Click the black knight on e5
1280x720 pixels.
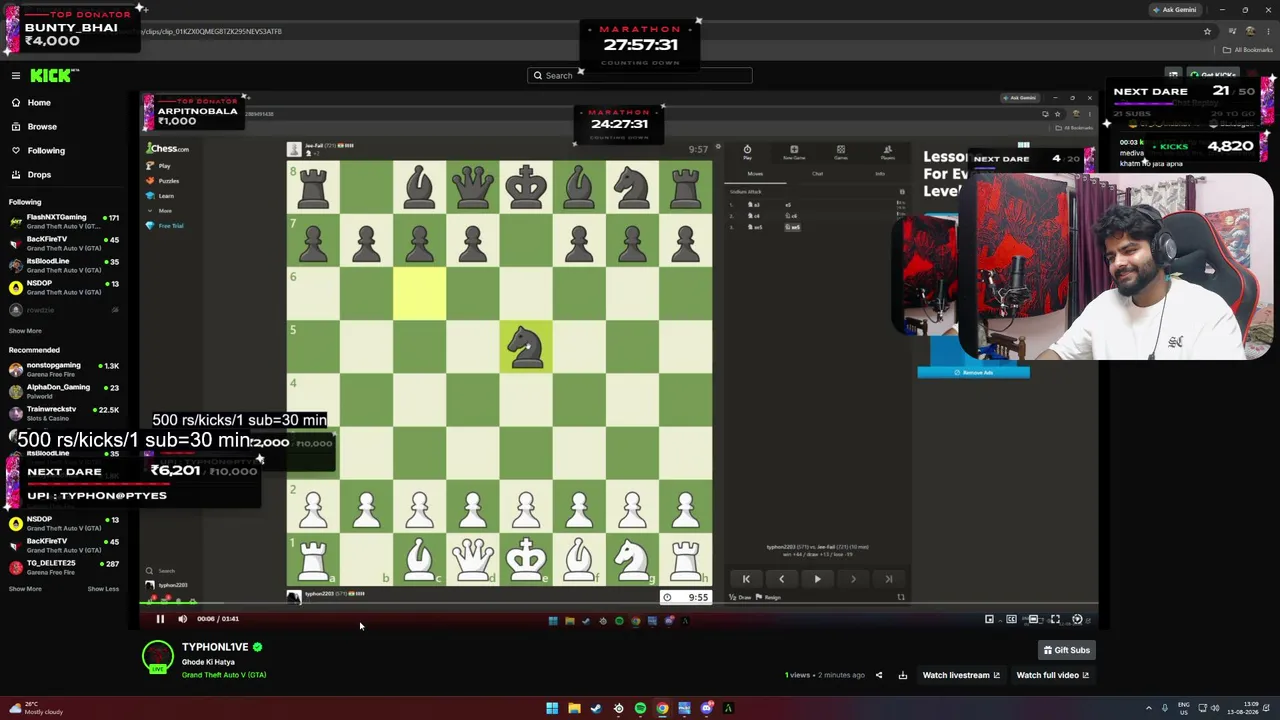[526, 347]
